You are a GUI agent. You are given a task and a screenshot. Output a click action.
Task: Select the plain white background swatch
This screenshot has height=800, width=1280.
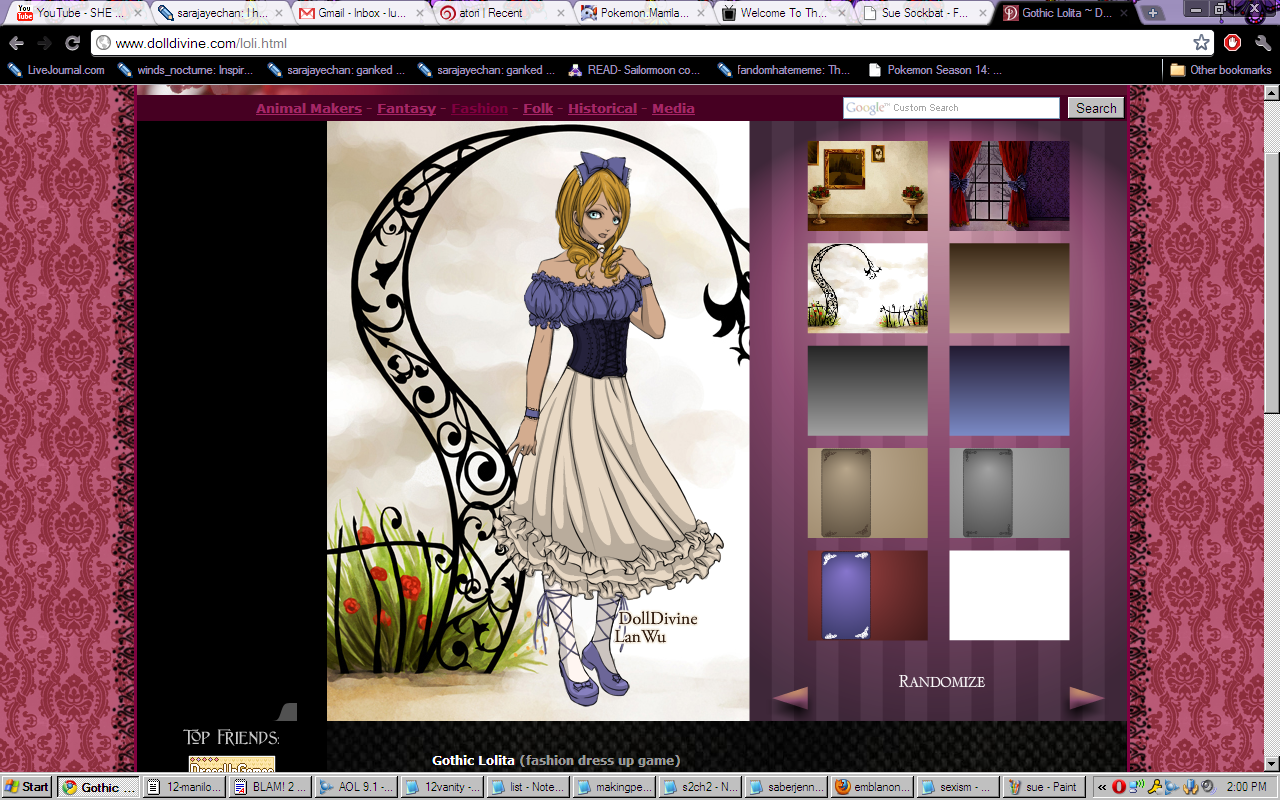[1008, 595]
